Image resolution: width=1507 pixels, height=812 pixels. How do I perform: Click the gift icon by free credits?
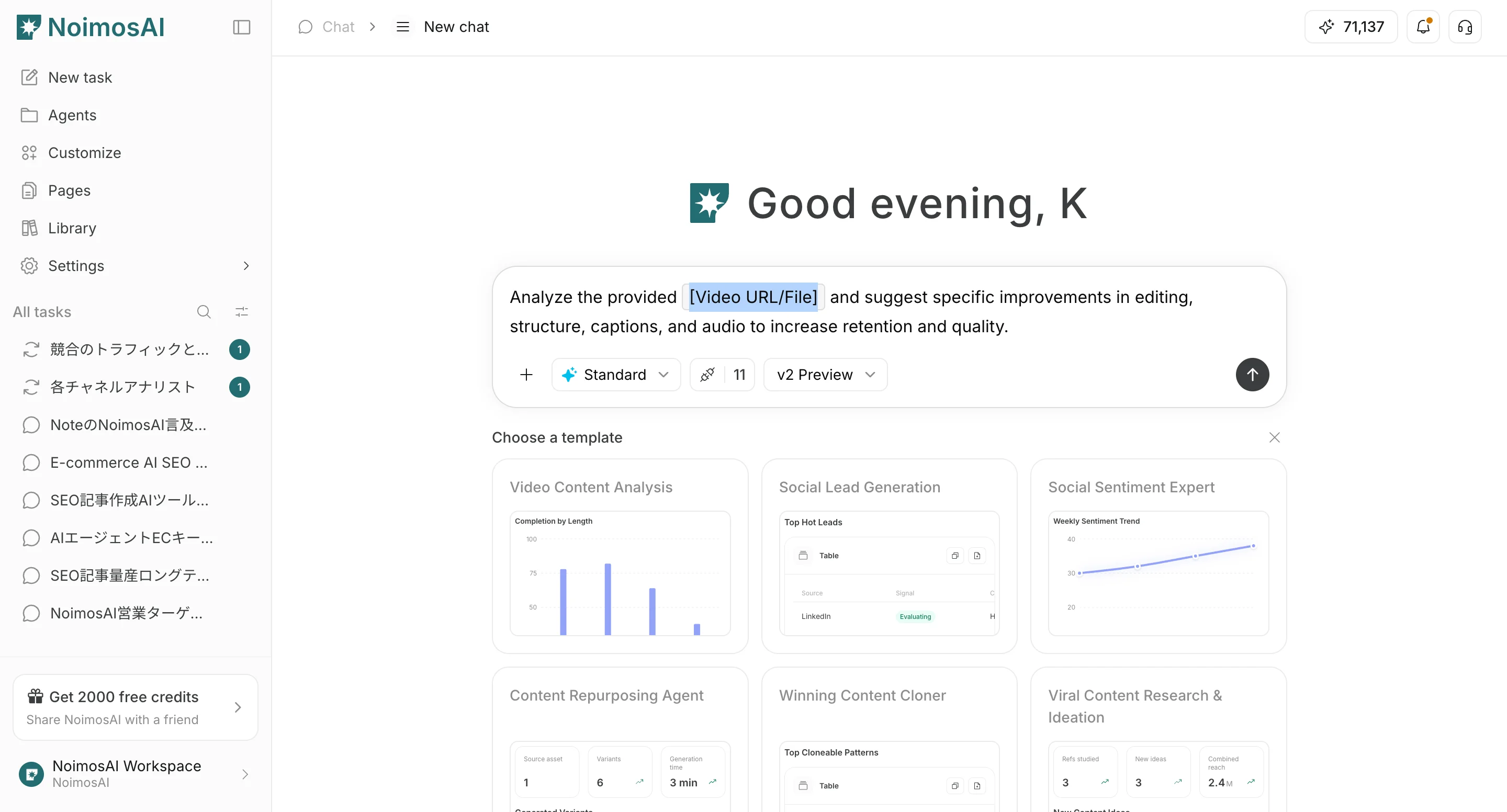click(x=35, y=696)
